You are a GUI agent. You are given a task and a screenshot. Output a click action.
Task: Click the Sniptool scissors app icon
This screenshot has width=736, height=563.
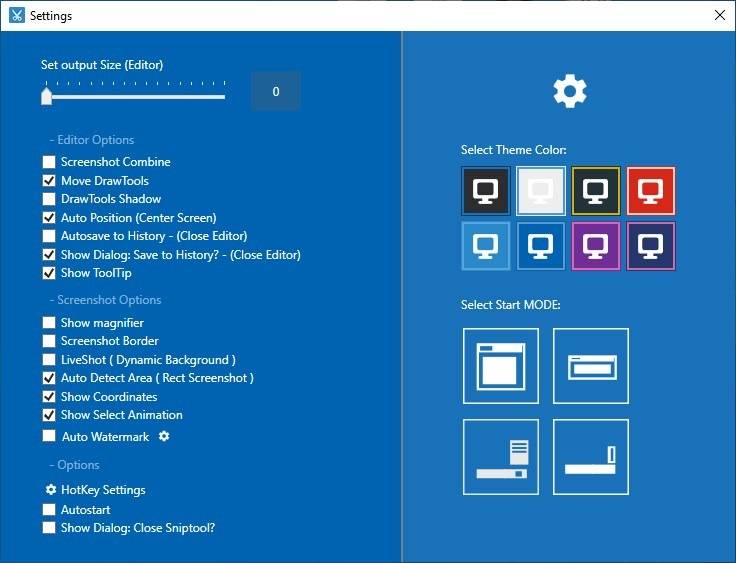tap(16, 15)
